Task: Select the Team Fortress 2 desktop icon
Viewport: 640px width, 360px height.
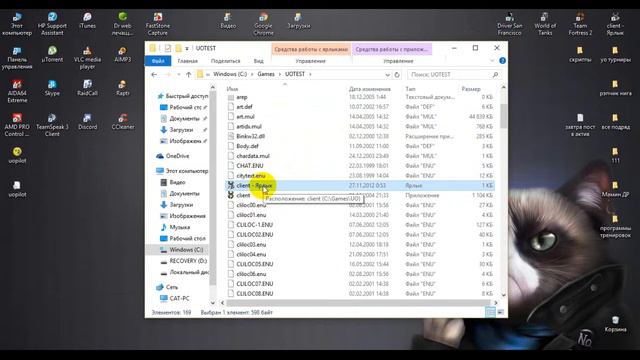Action: tap(580, 24)
